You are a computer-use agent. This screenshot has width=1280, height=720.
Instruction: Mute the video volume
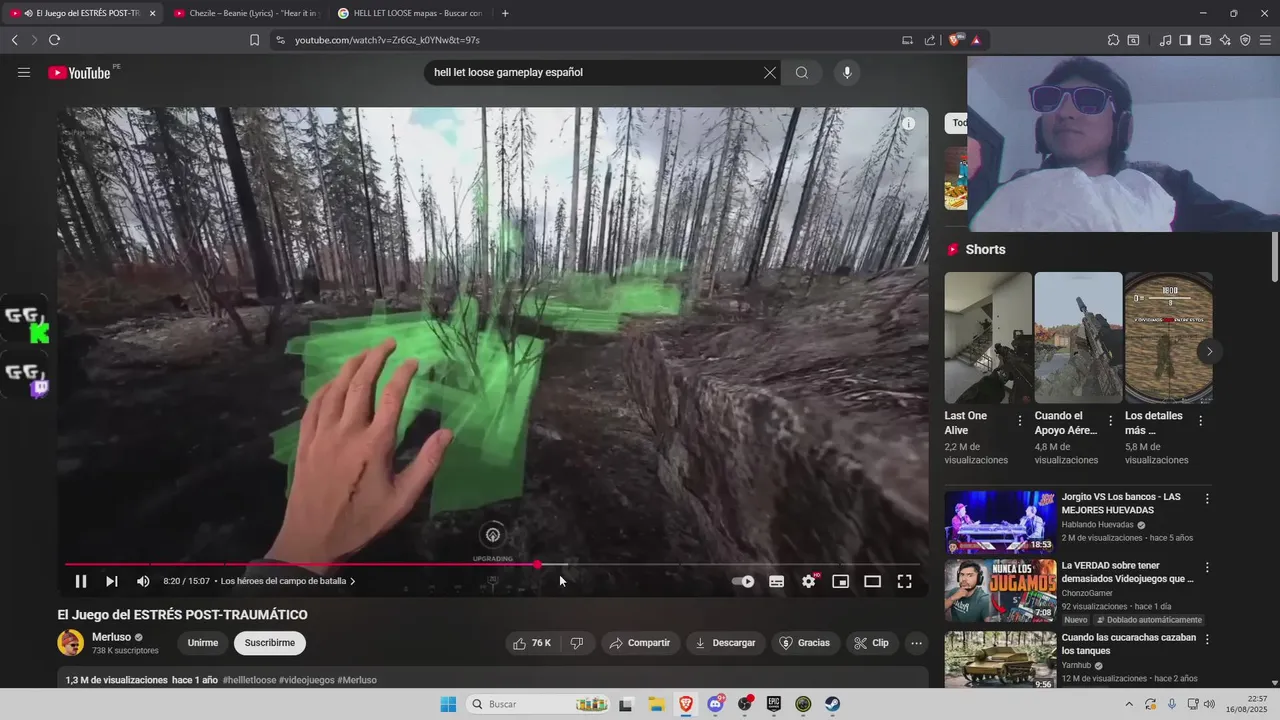tap(143, 581)
